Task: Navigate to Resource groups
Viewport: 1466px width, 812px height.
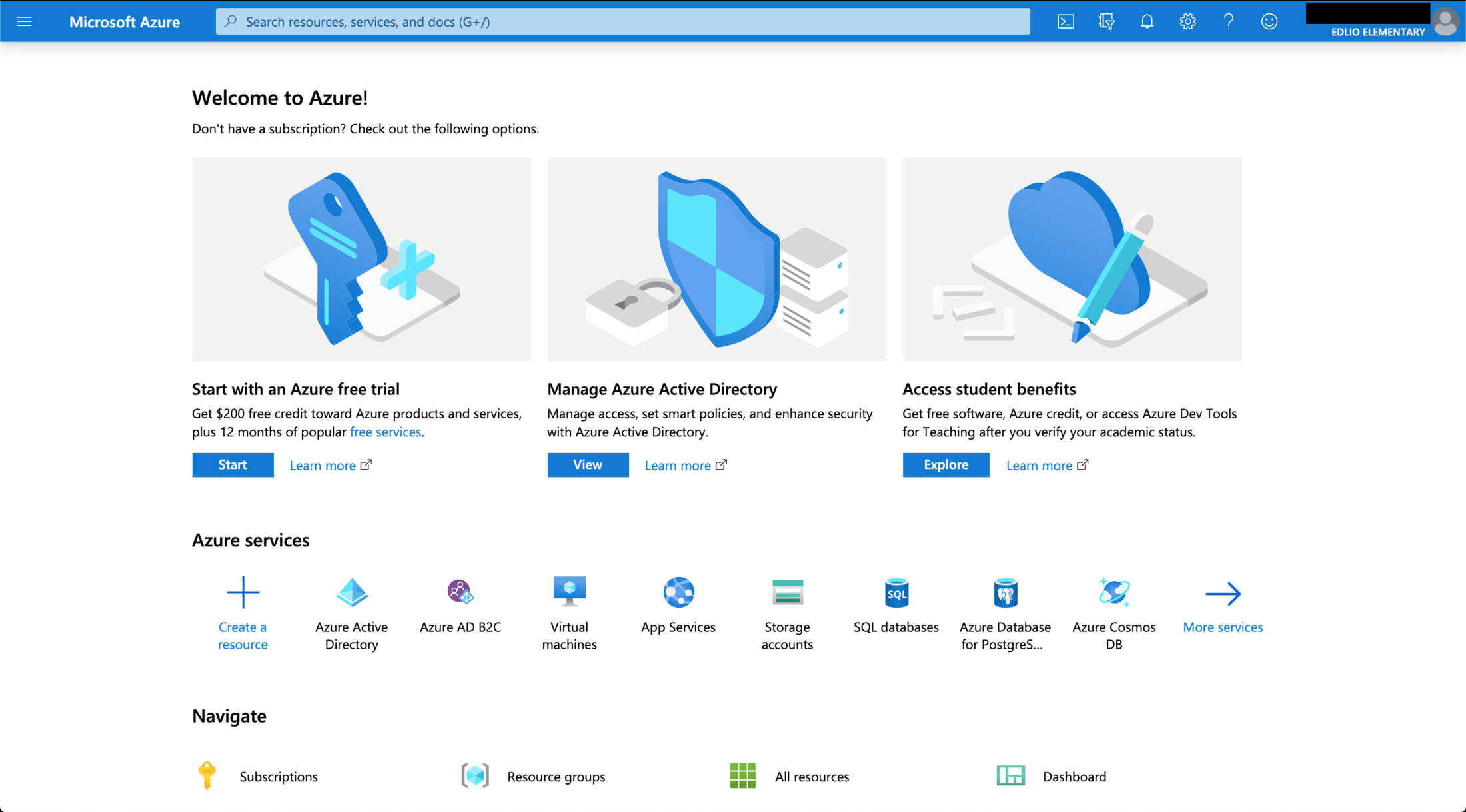Action: (x=556, y=776)
